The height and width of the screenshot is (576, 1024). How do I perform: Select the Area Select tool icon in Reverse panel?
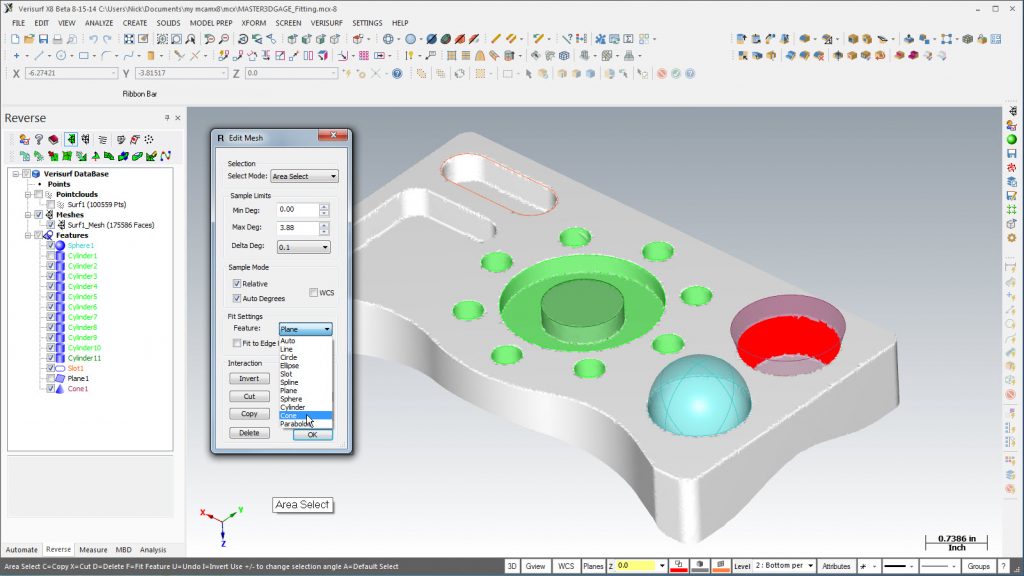click(x=70, y=140)
